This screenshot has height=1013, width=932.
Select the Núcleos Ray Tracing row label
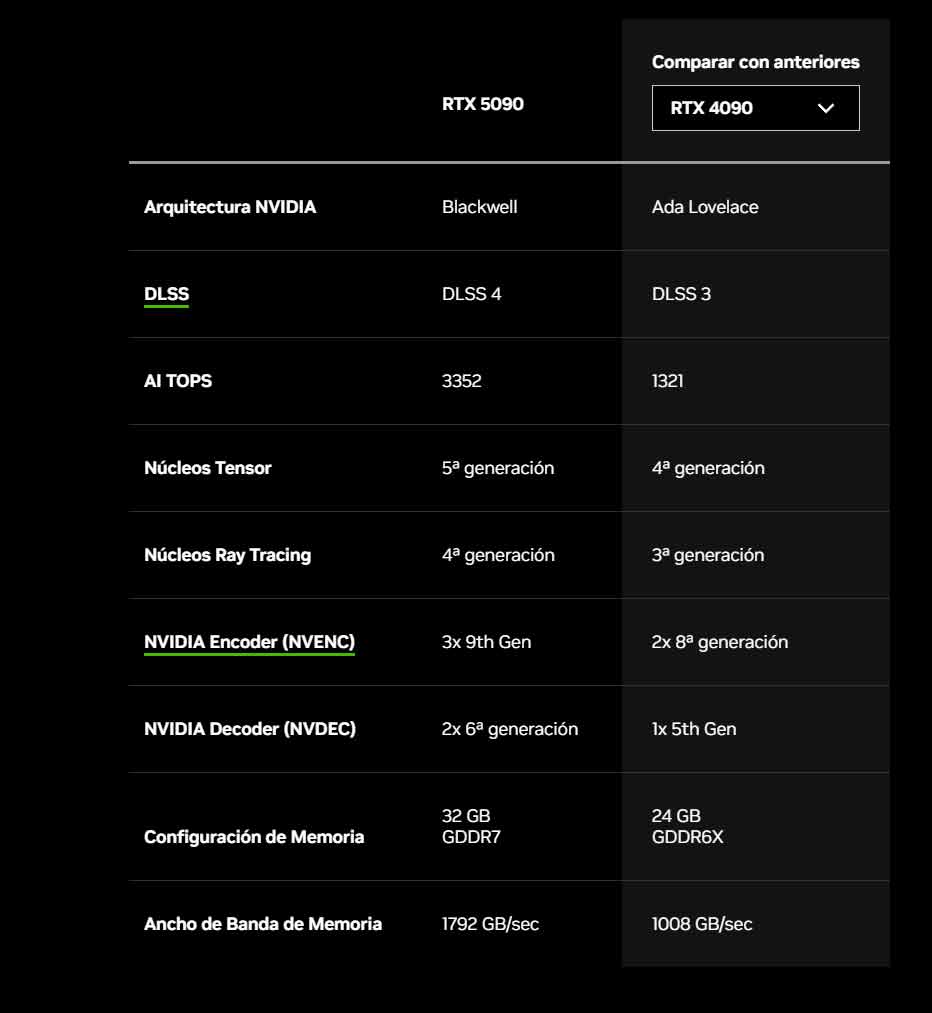point(227,555)
